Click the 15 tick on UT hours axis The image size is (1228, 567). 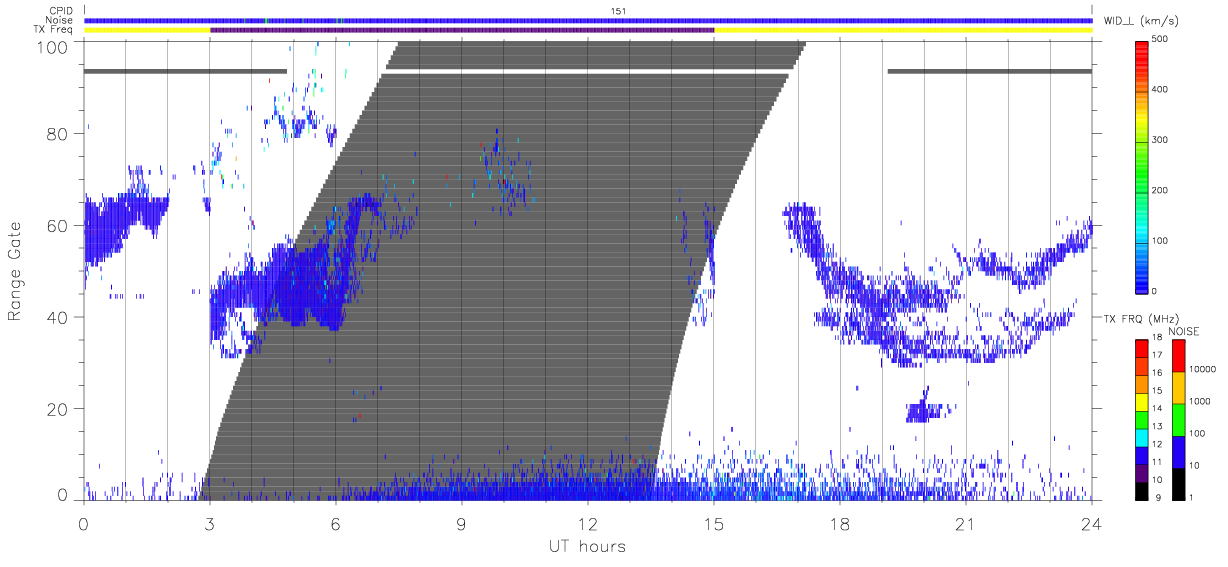coord(714,523)
